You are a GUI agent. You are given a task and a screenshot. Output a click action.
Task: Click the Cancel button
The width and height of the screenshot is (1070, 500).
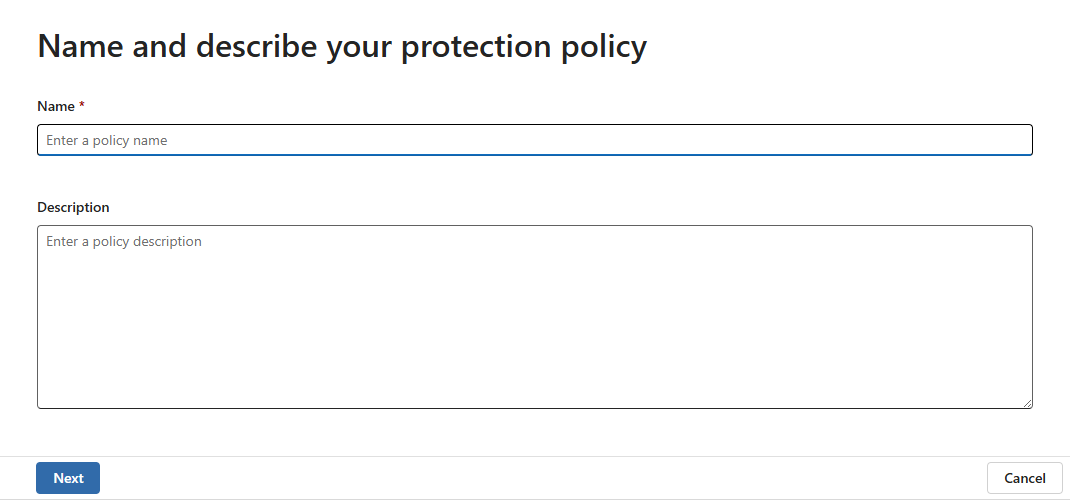1024,478
